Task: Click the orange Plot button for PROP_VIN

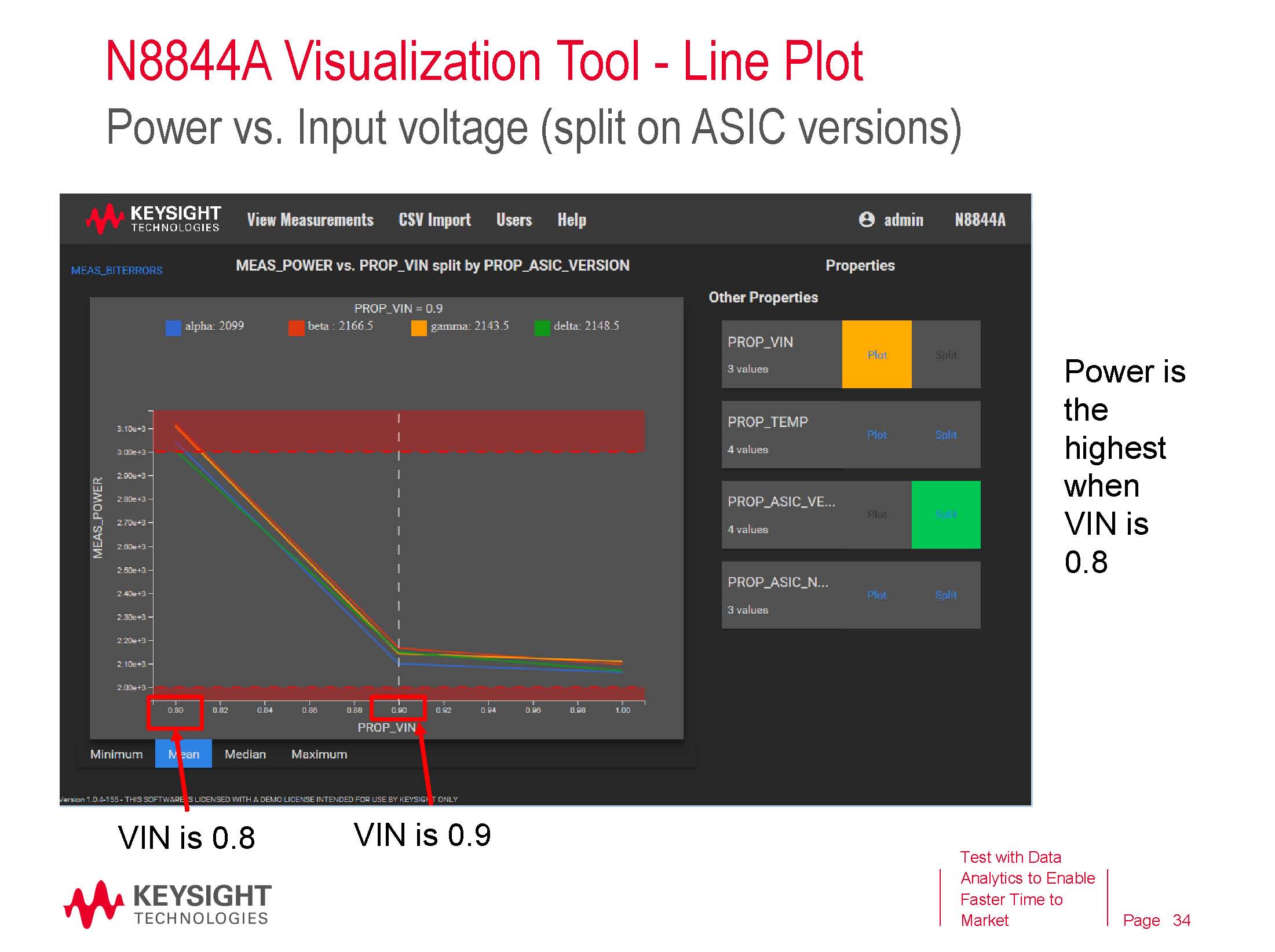Action: (877, 355)
